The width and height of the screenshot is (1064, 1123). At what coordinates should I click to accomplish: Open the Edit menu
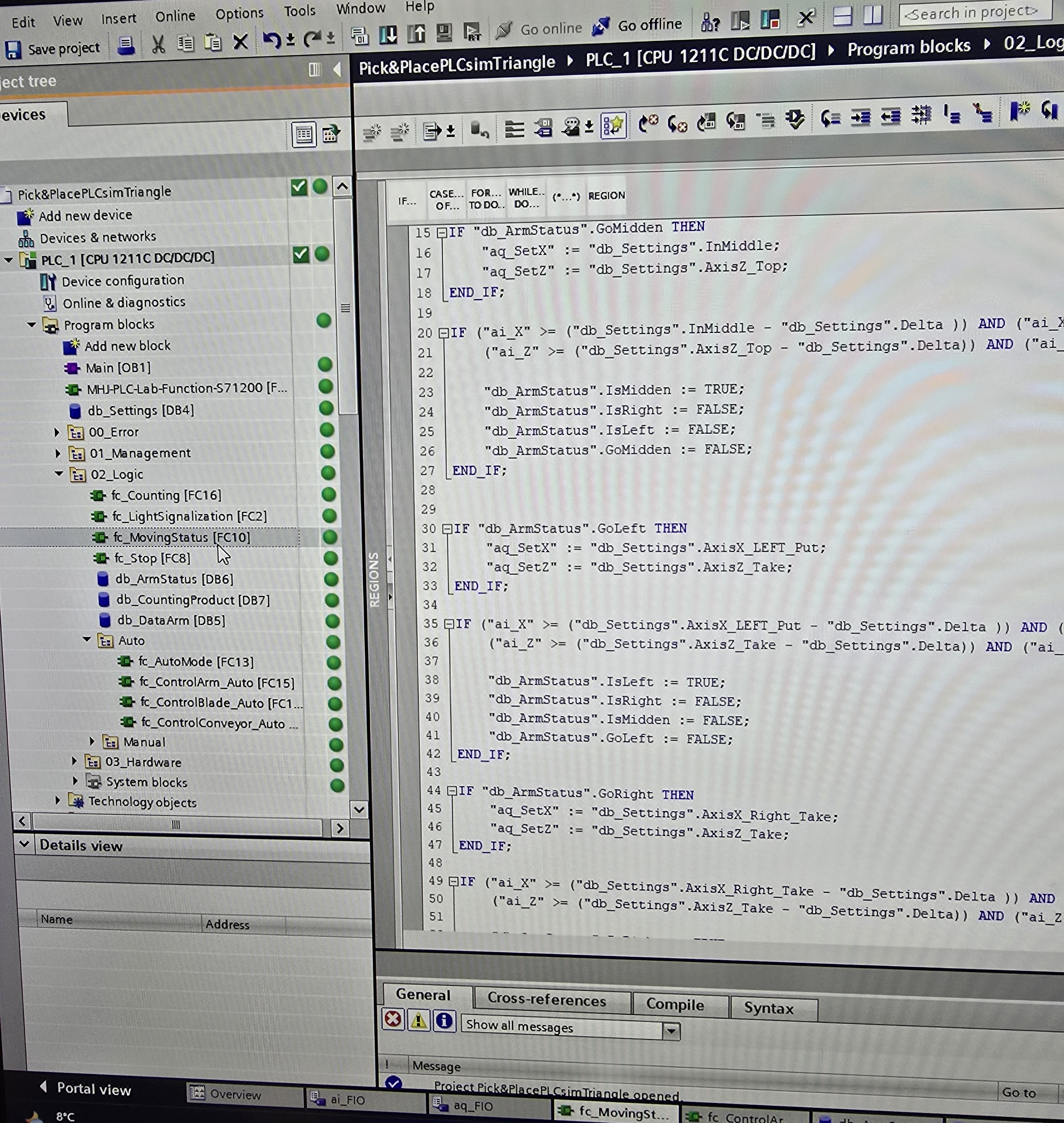pyautogui.click(x=23, y=22)
